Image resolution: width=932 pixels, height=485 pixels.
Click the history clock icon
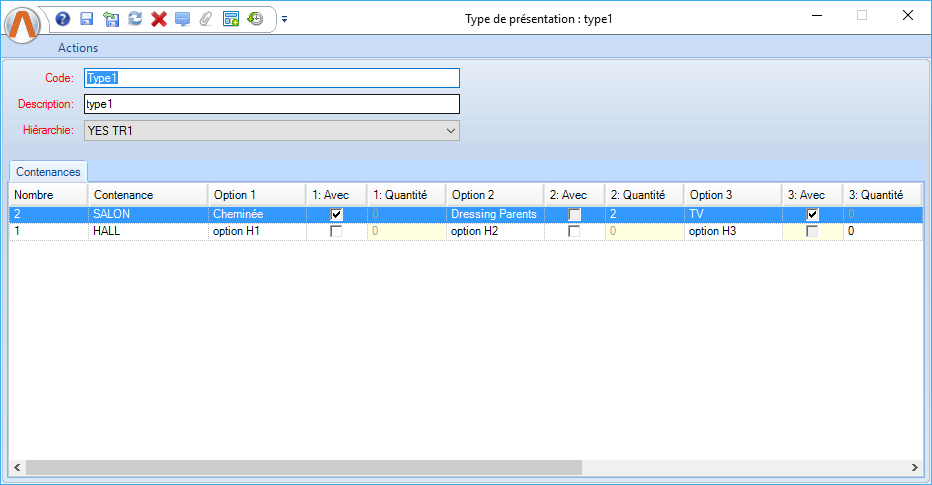[255, 18]
